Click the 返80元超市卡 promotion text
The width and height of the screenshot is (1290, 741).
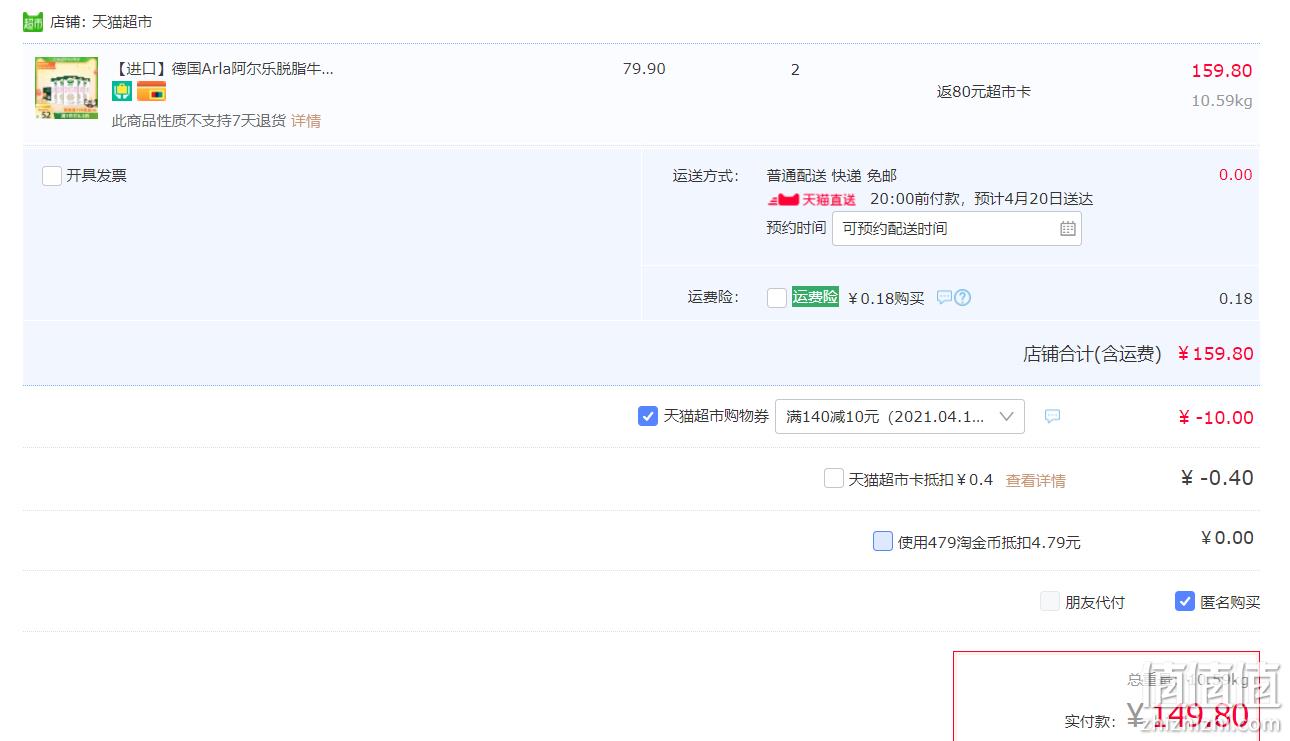pos(984,92)
